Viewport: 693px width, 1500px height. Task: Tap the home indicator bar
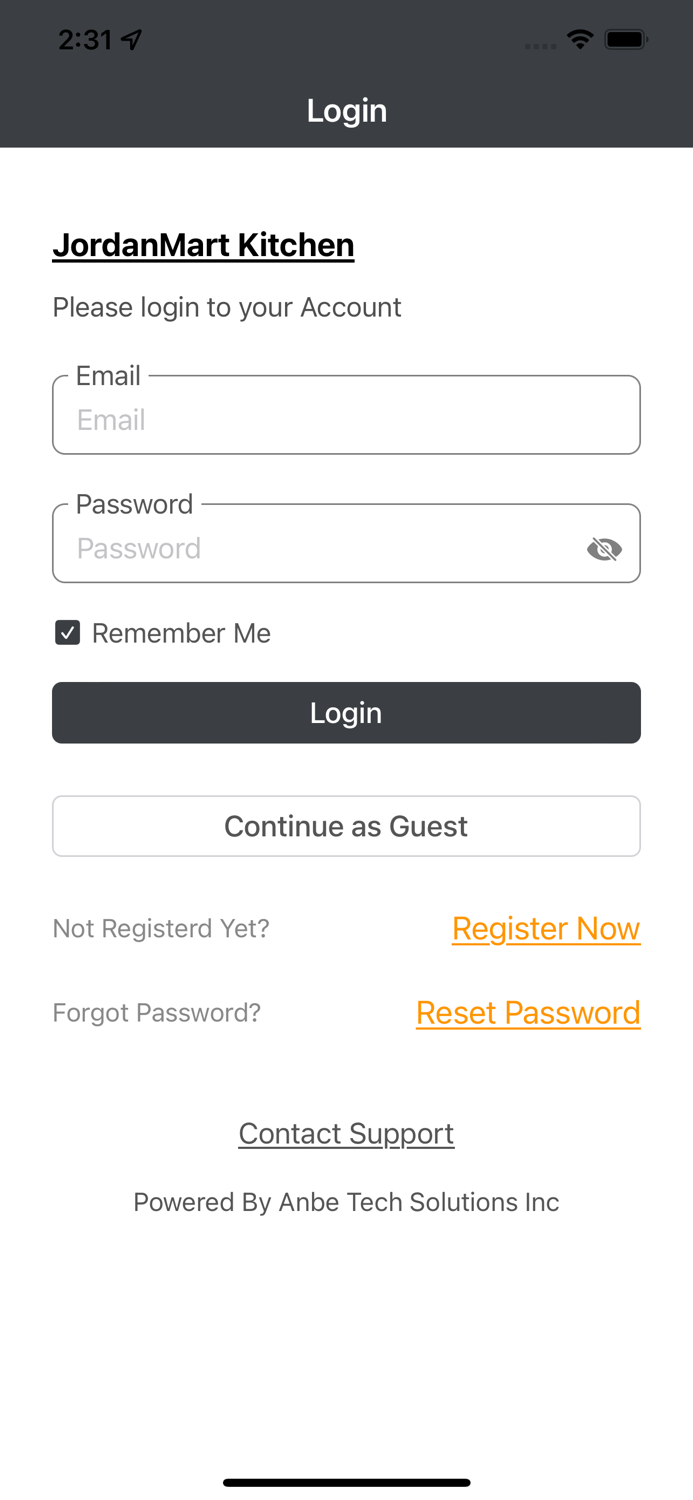point(346,1482)
